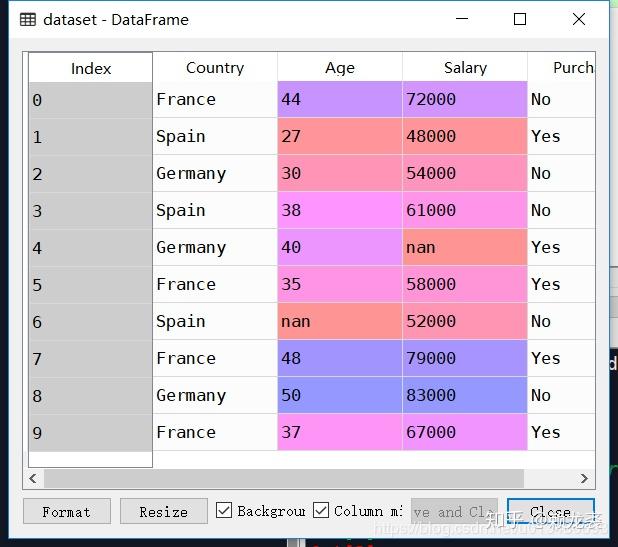618x547 pixels.
Task: Select the Age cell with value 27
Action: (x=340, y=136)
